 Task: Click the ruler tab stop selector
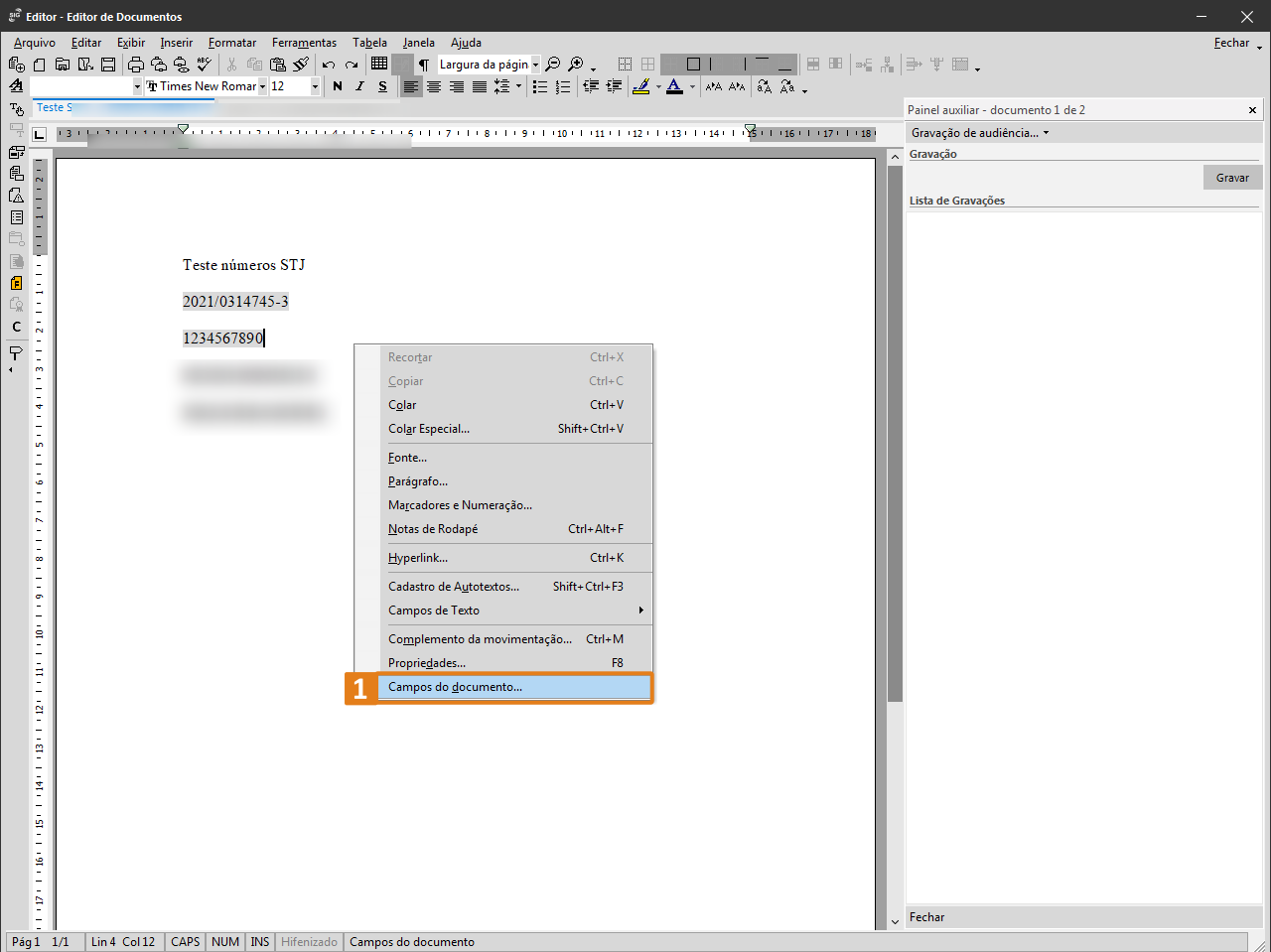[x=40, y=134]
